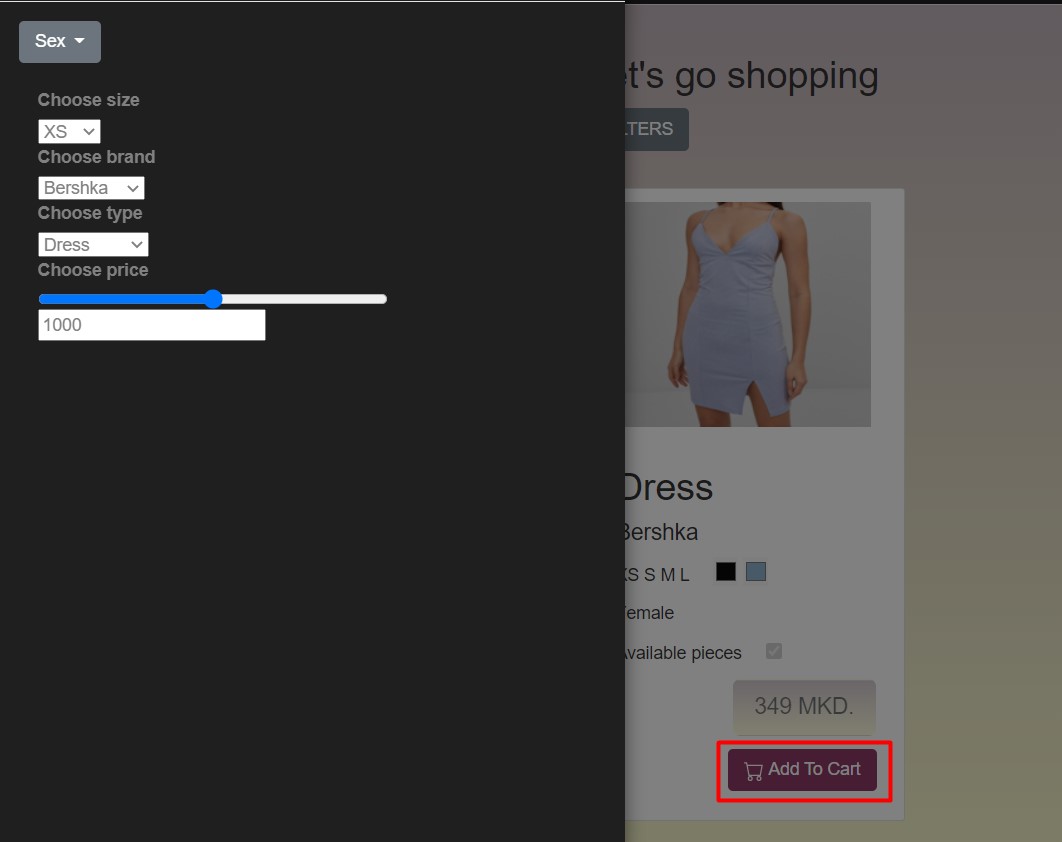Image resolution: width=1062 pixels, height=842 pixels.
Task: Select the light blue color swatch
Action: 756,571
